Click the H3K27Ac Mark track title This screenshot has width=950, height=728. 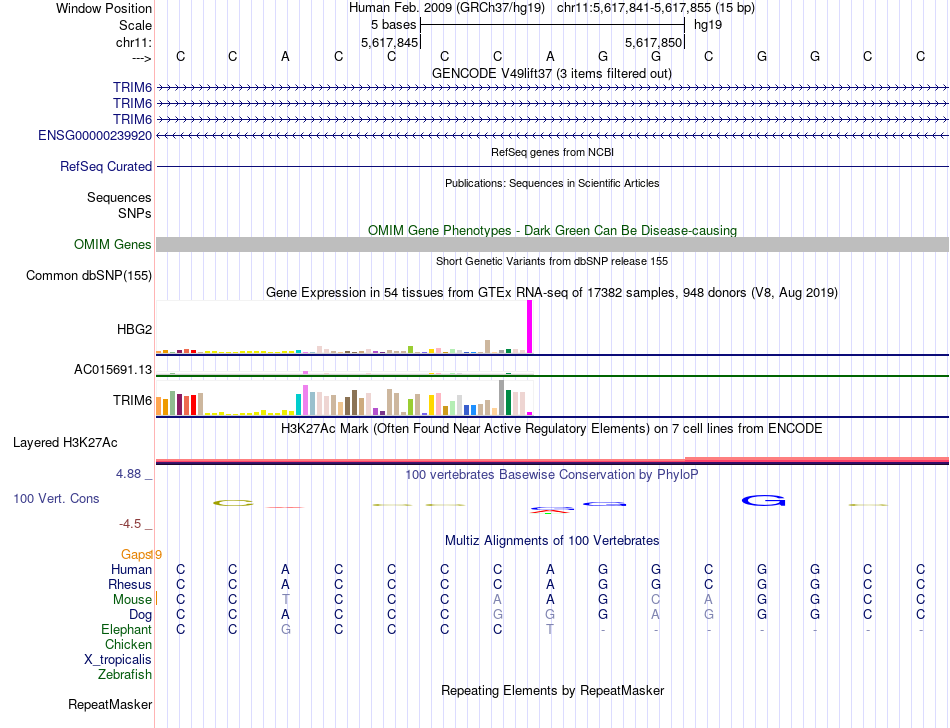click(552, 428)
